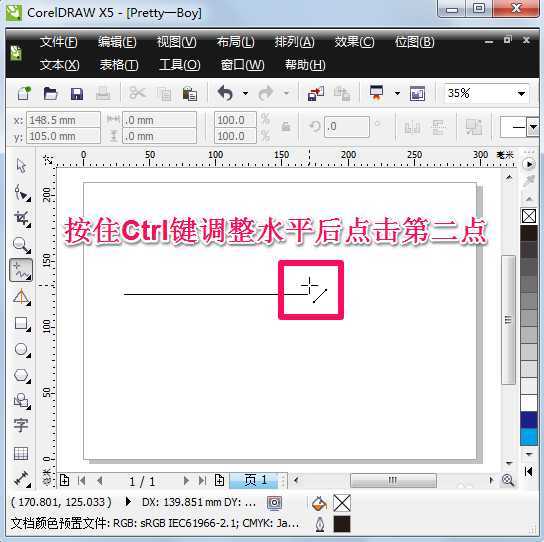Image resolution: width=544 pixels, height=542 pixels.
Task: Click the outline pen status icon
Action: coord(320,524)
